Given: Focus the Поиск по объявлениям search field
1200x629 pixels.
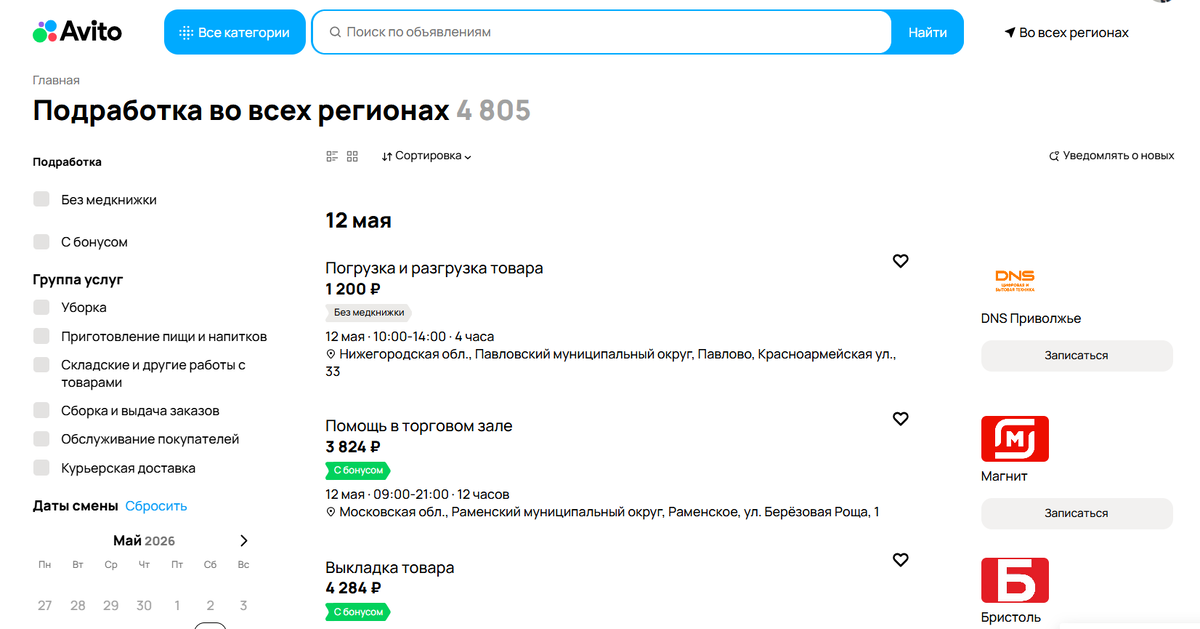Looking at the screenshot, I should pos(601,32).
